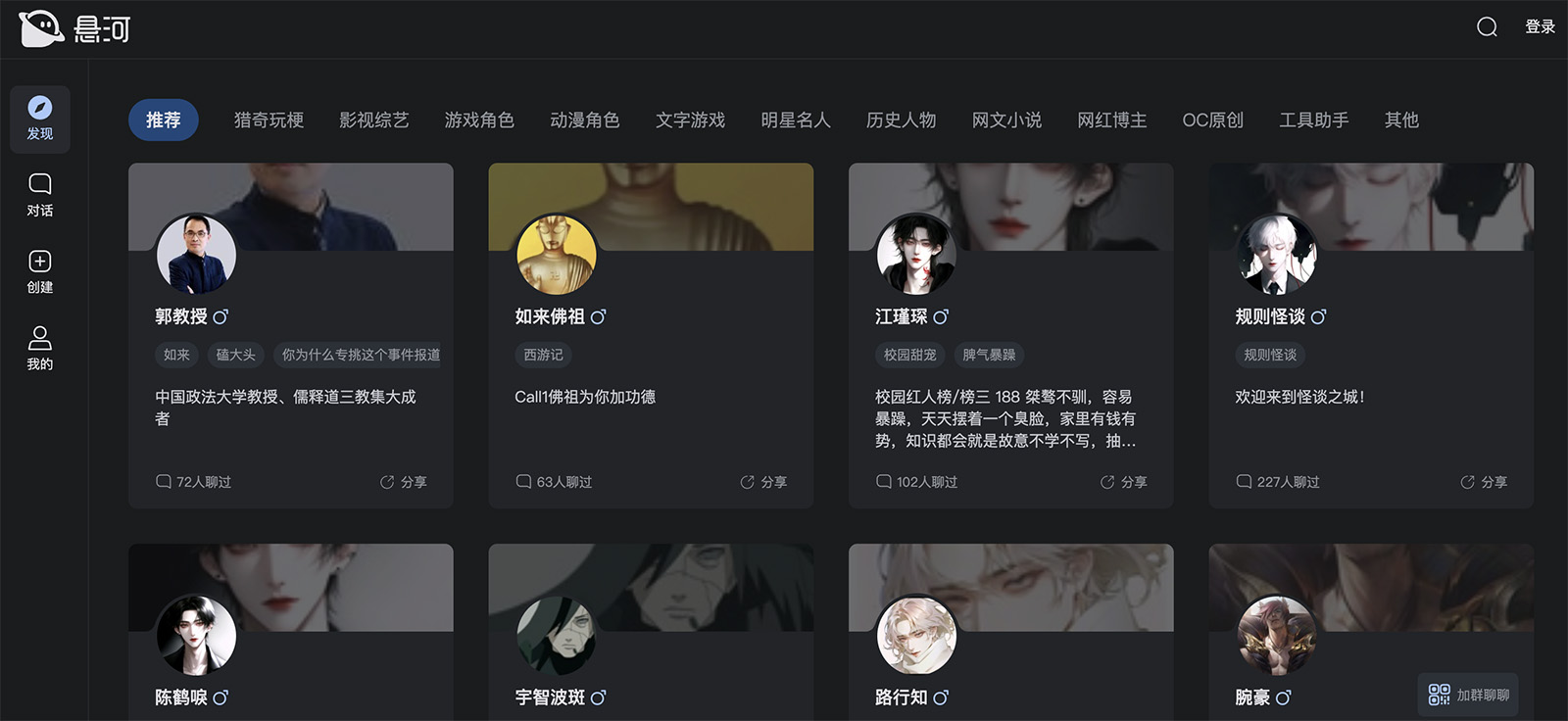The height and width of the screenshot is (721, 1568).
Task: Click the 西游记 tag on 如来佛祖 card
Action: click(544, 355)
